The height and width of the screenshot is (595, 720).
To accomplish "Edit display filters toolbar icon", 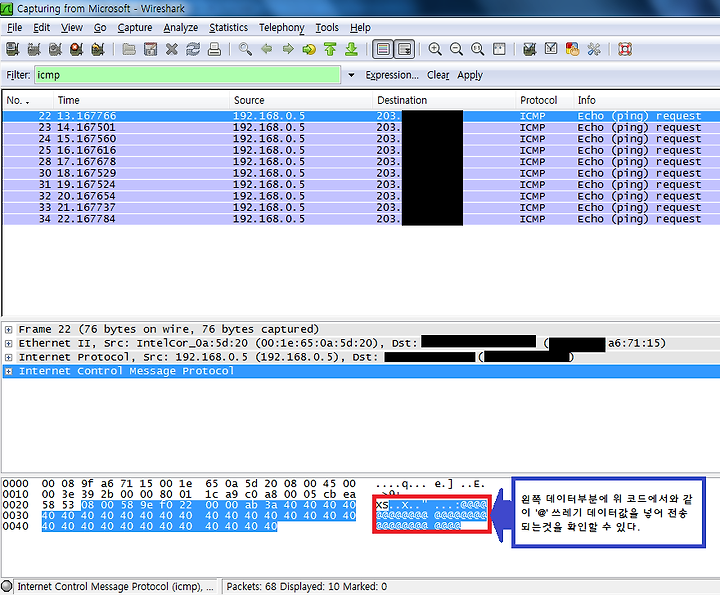I will [x=551, y=49].
